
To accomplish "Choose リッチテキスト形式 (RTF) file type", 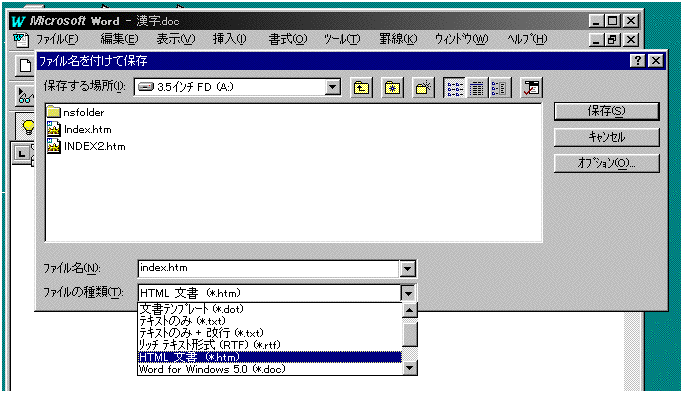I will (x=270, y=345).
